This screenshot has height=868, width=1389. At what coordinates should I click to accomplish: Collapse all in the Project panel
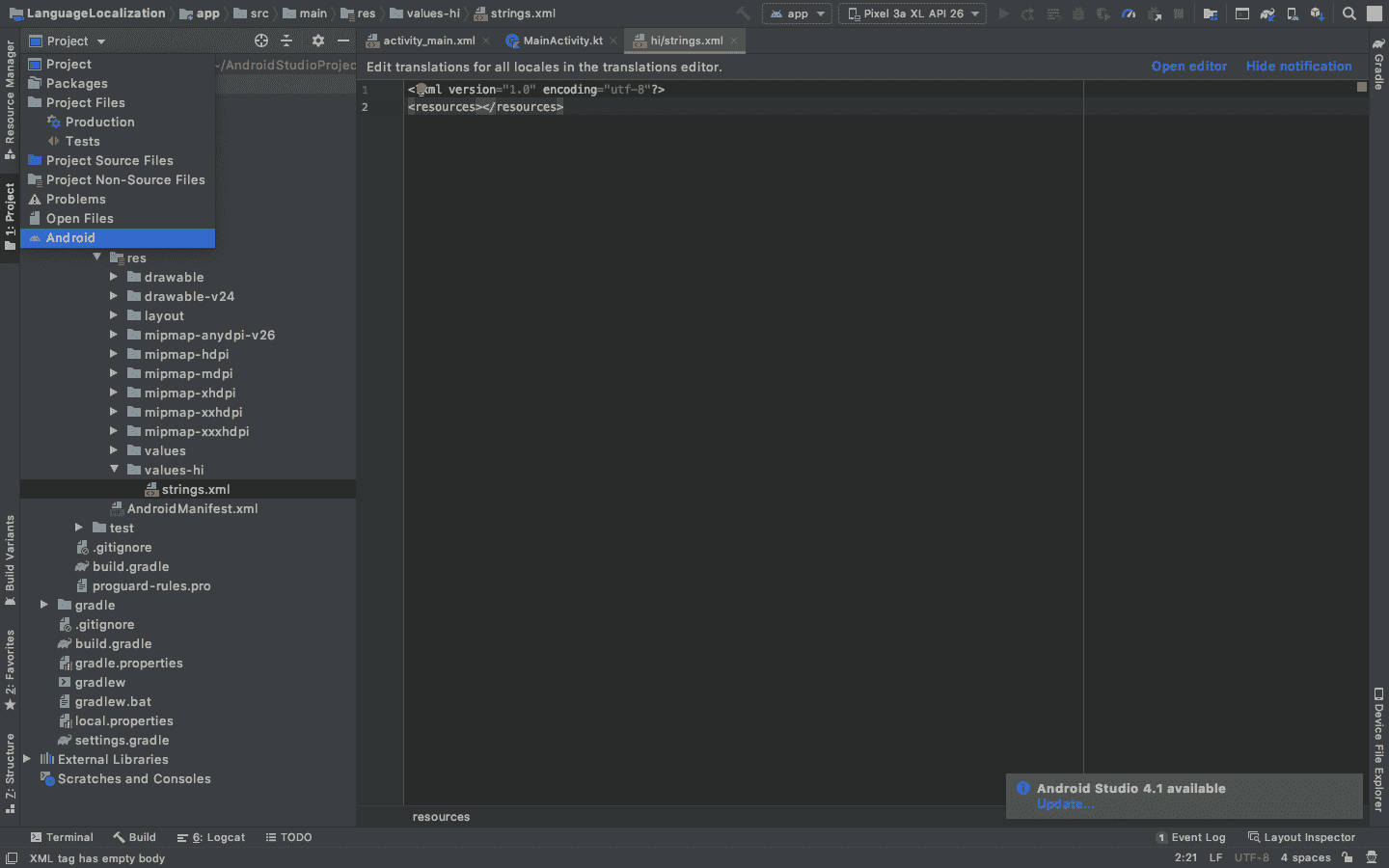[x=286, y=41]
